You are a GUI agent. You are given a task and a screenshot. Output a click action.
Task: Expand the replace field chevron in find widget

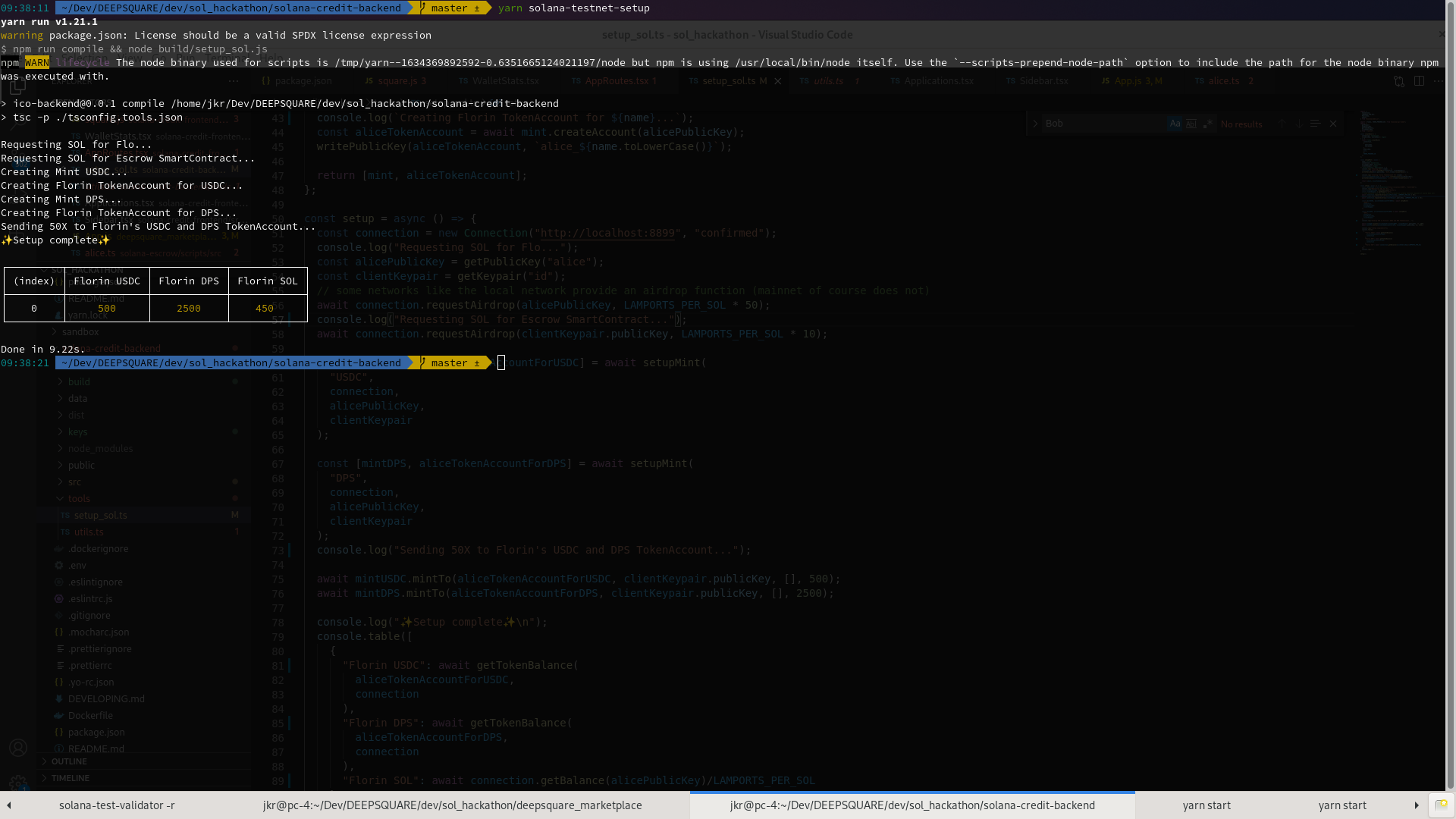point(1035,124)
